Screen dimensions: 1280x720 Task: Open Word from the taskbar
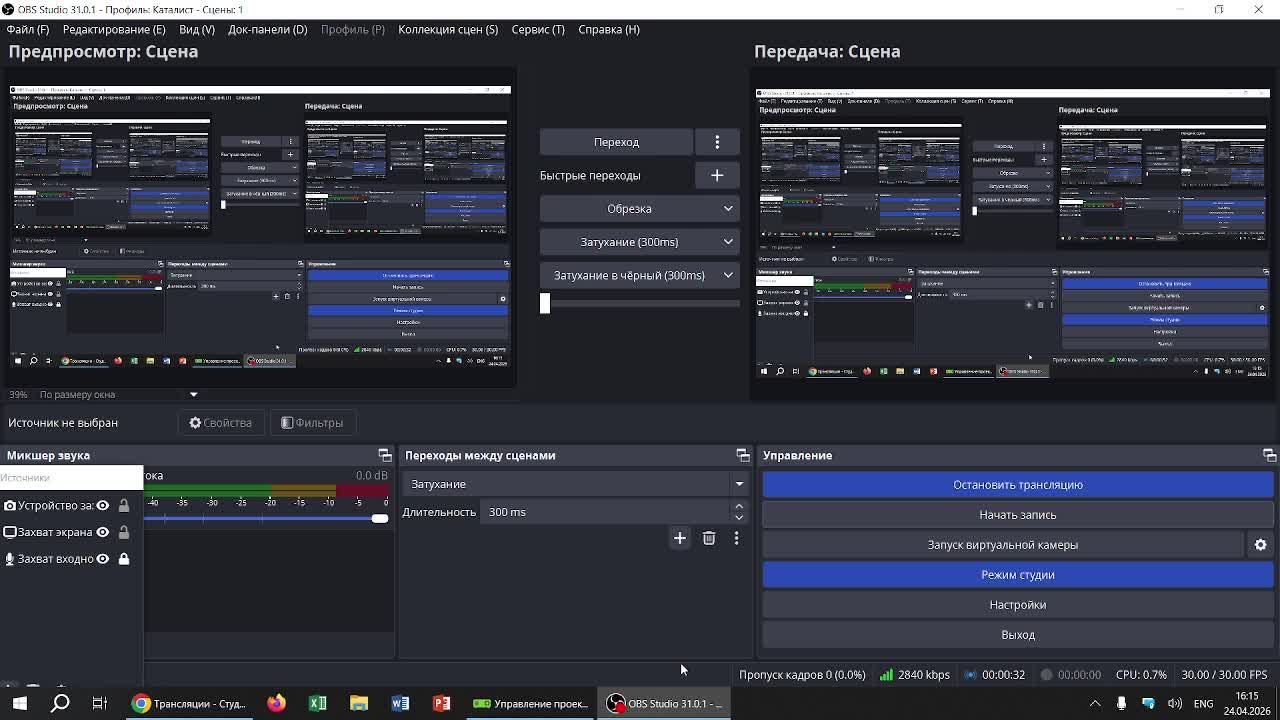click(x=400, y=704)
